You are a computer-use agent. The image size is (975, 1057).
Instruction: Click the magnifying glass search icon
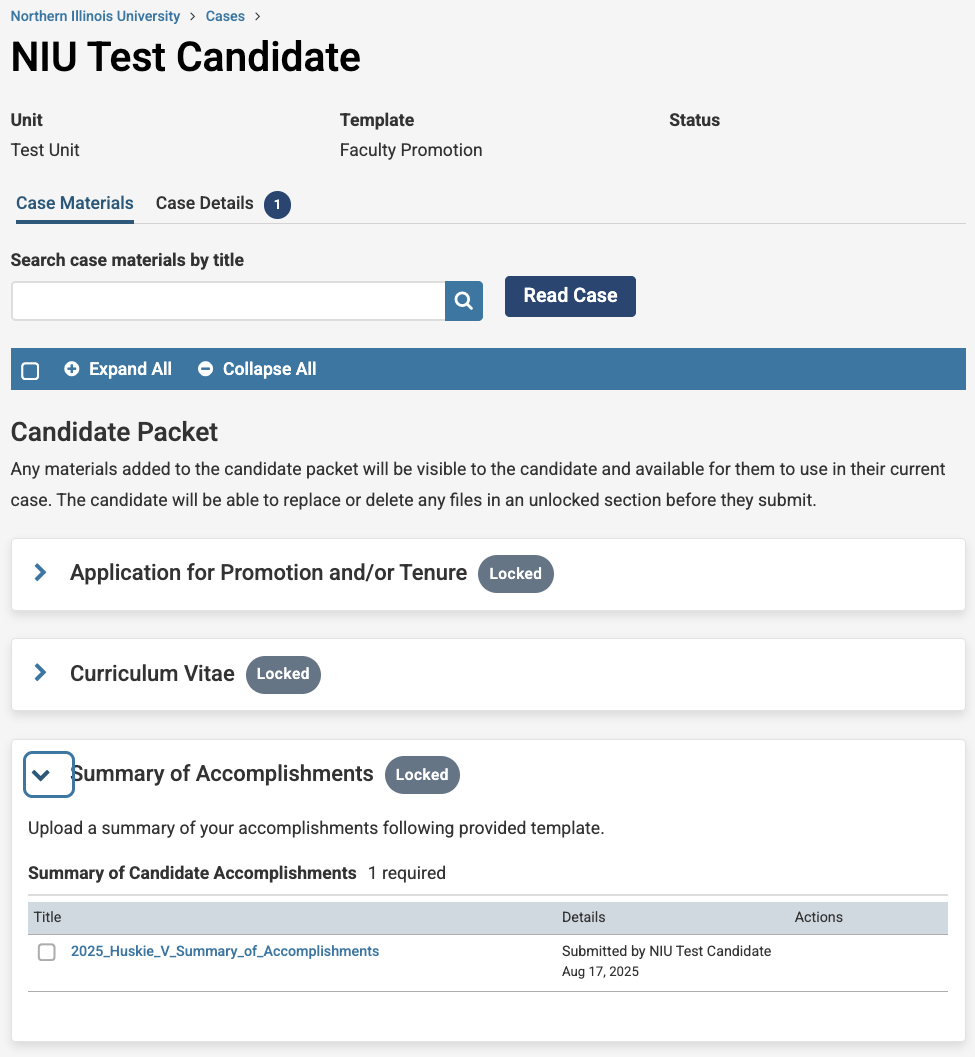(464, 301)
